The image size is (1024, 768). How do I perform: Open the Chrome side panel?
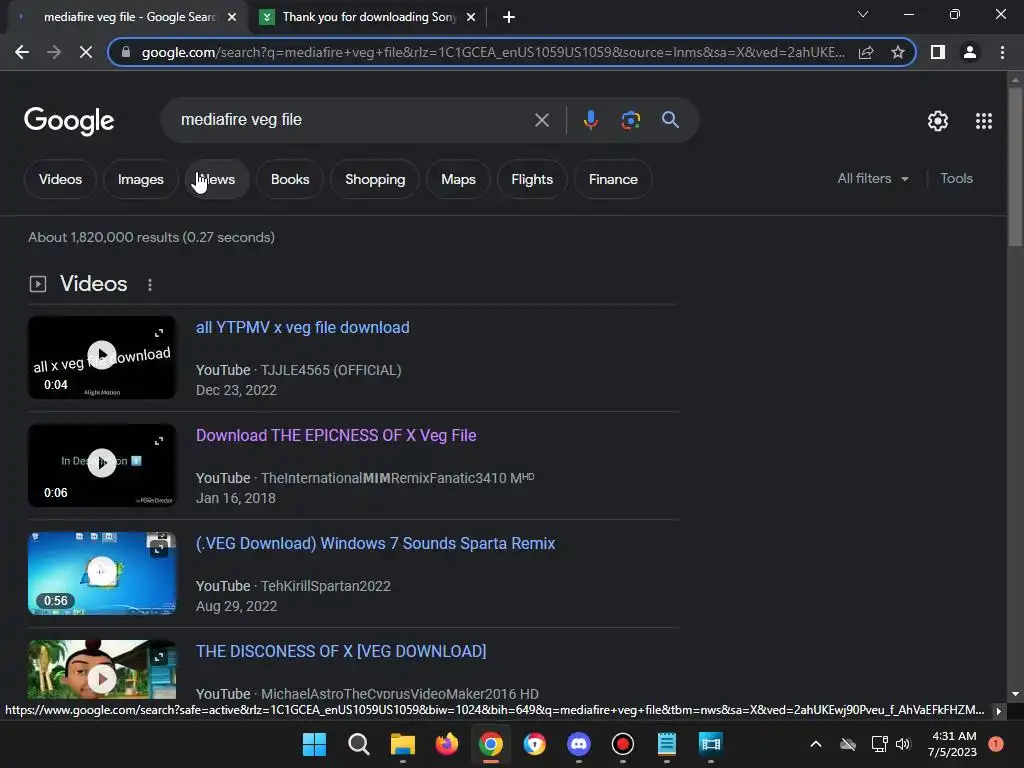(938, 52)
